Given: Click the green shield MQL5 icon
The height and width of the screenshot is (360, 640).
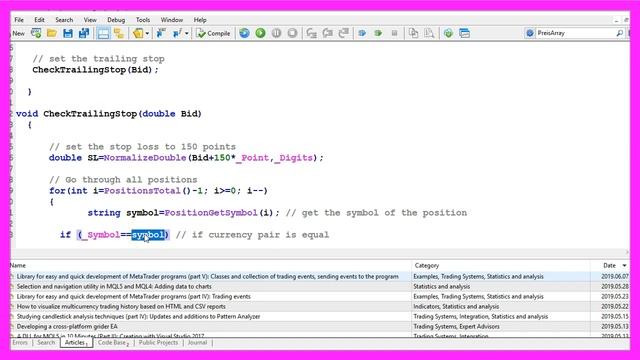Looking at the screenshot, I should (x=449, y=33).
